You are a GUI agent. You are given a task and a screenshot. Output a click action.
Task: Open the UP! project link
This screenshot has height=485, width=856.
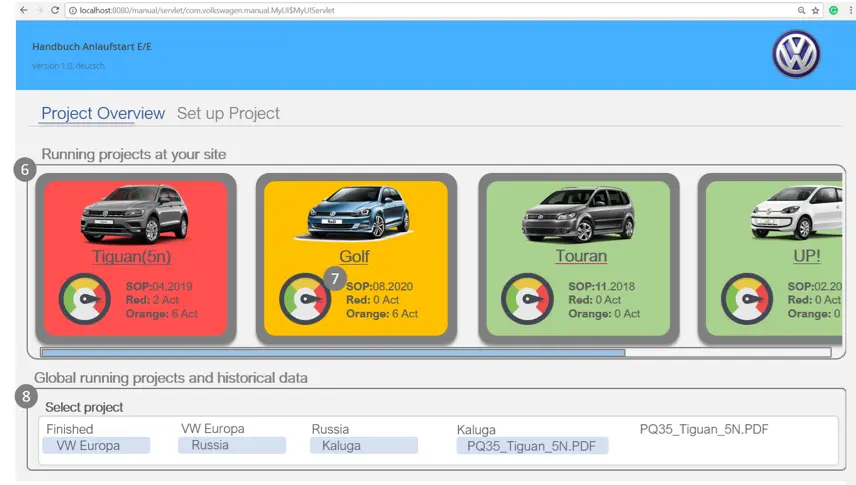tap(807, 256)
